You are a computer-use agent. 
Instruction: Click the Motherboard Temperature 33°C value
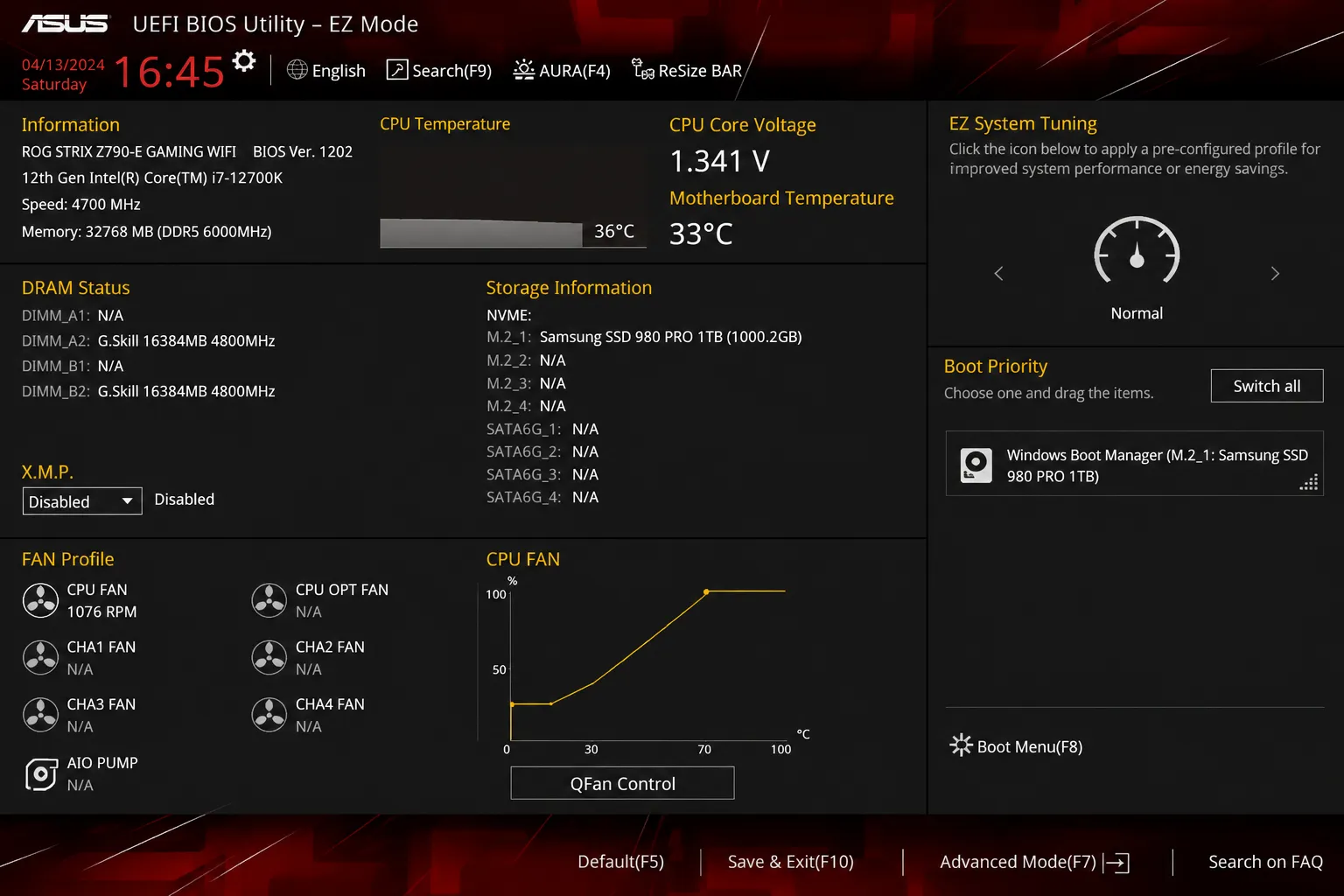(x=701, y=234)
